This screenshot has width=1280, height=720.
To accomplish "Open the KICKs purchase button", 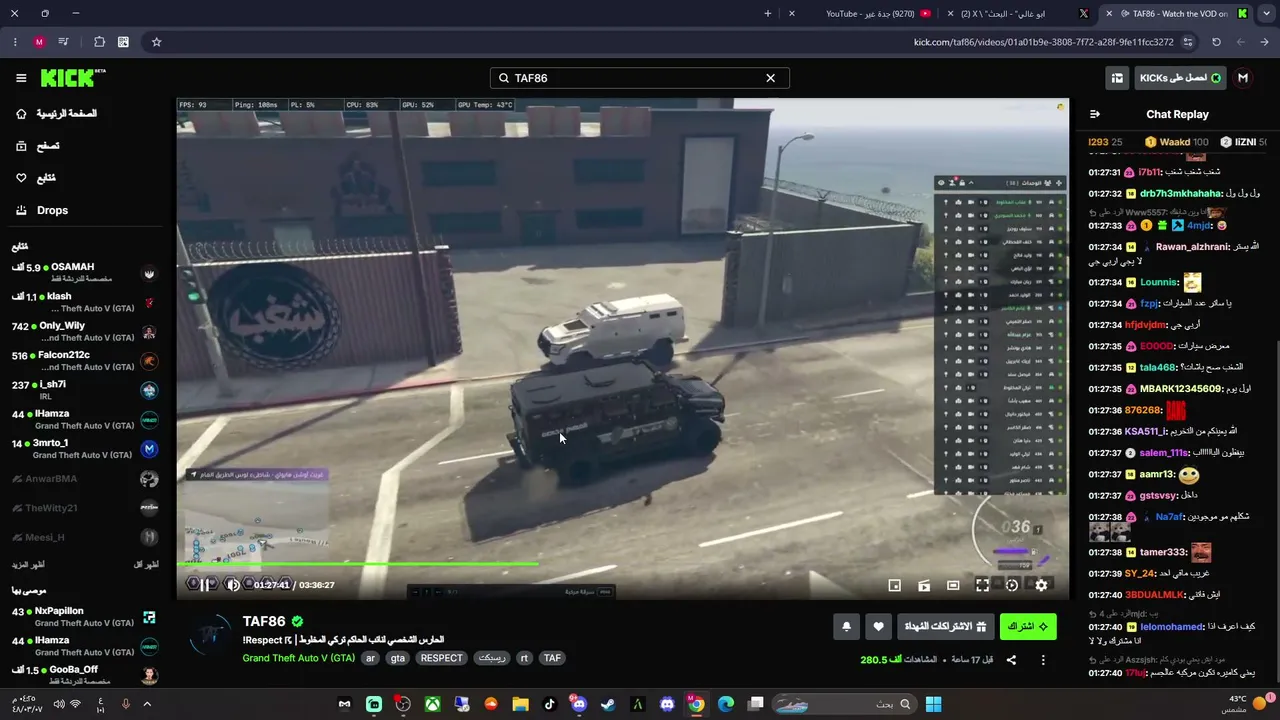I will 1180,78.
